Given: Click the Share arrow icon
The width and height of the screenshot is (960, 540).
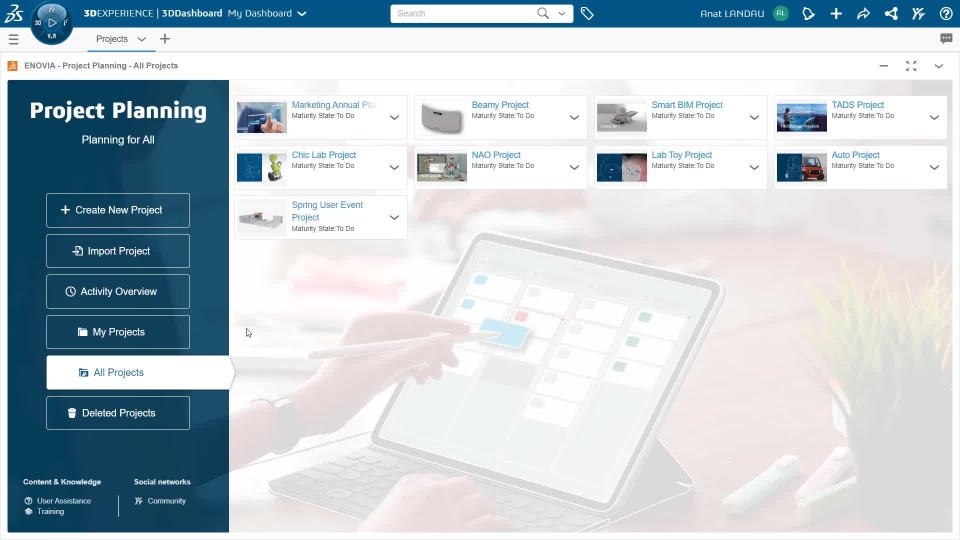Looking at the screenshot, I should pos(863,13).
